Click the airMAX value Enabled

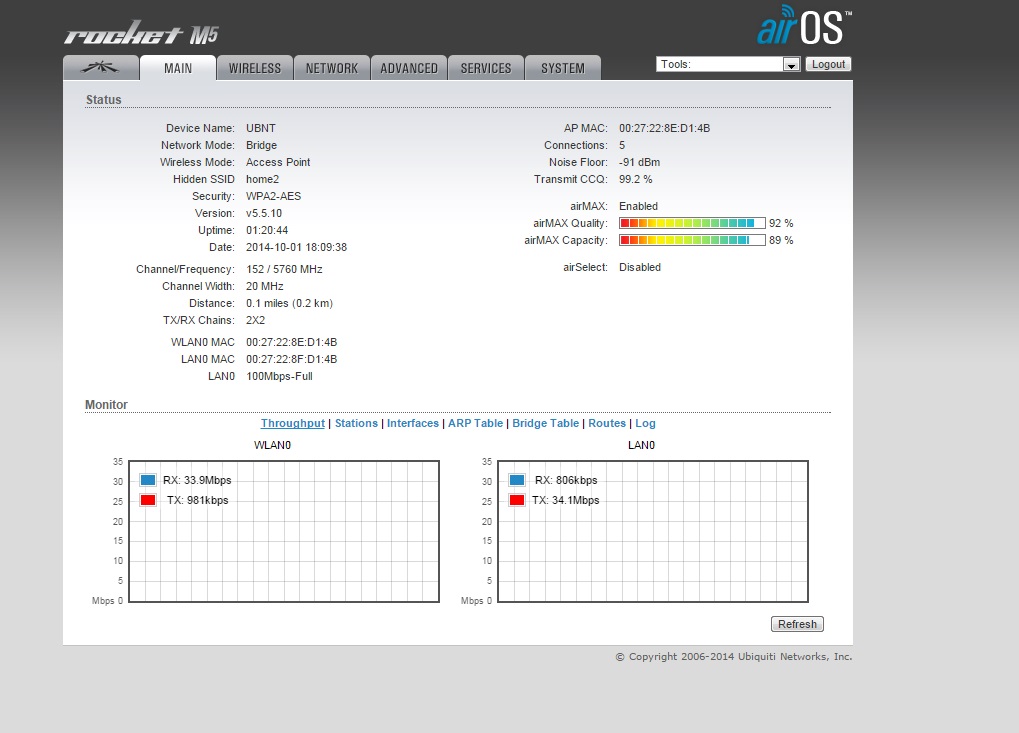[638, 206]
